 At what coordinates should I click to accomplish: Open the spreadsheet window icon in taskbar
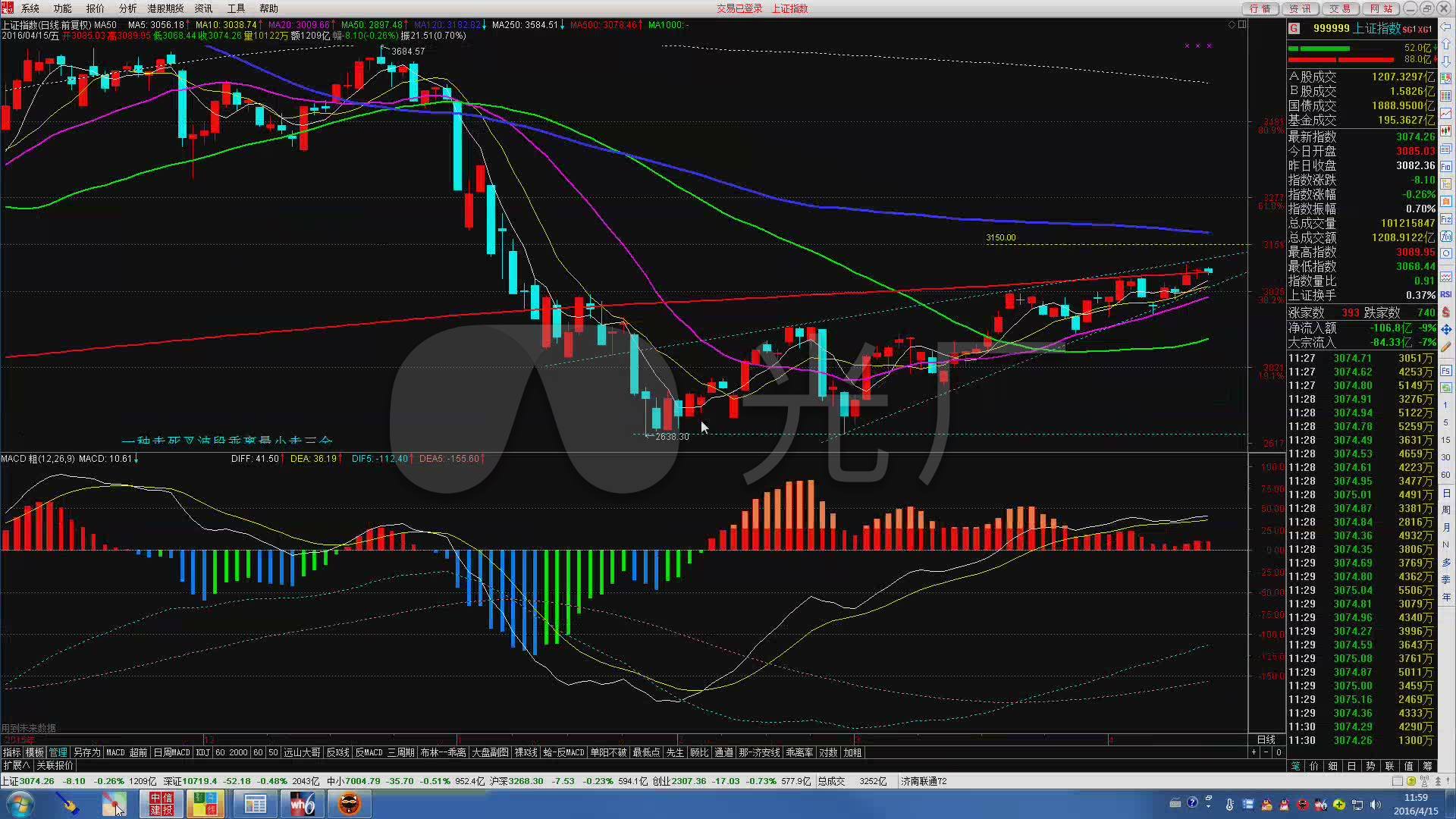pos(255,804)
